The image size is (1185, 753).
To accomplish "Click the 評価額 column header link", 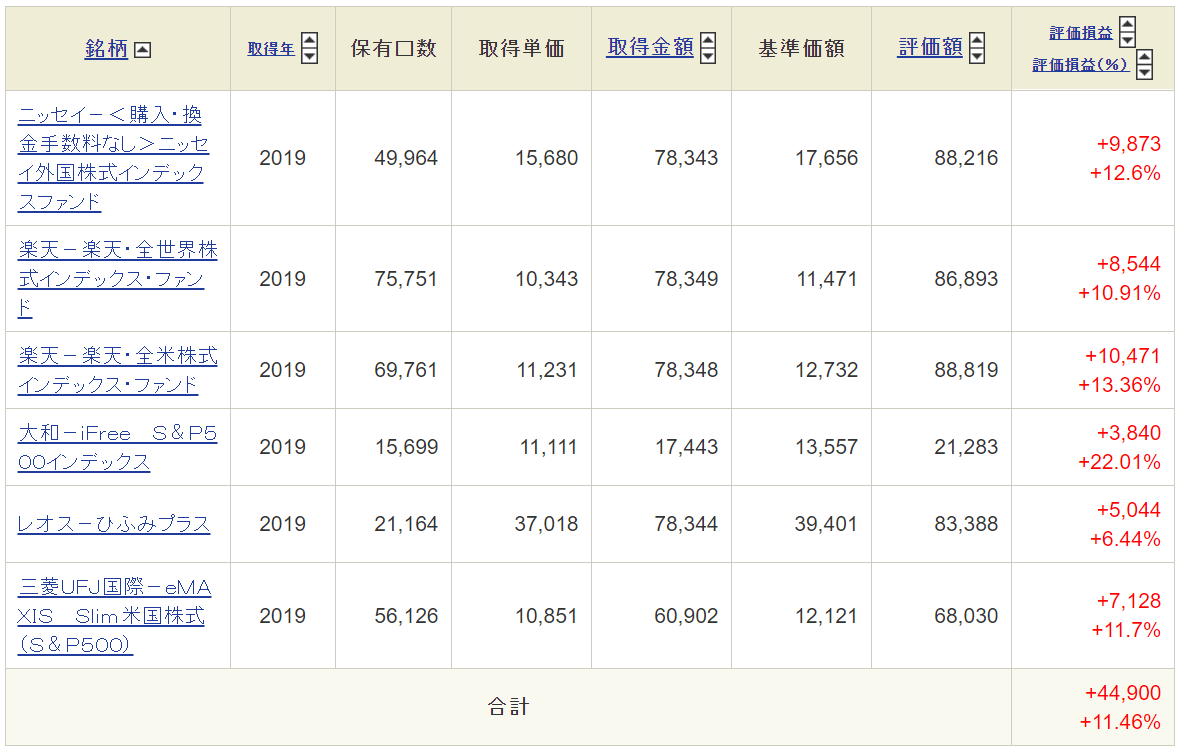I will [930, 48].
